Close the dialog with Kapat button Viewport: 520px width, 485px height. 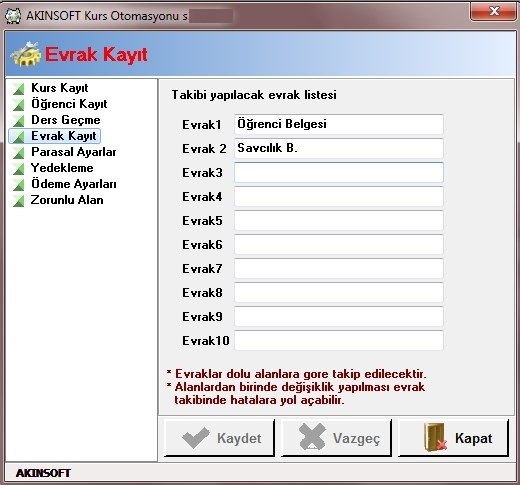(x=454, y=438)
